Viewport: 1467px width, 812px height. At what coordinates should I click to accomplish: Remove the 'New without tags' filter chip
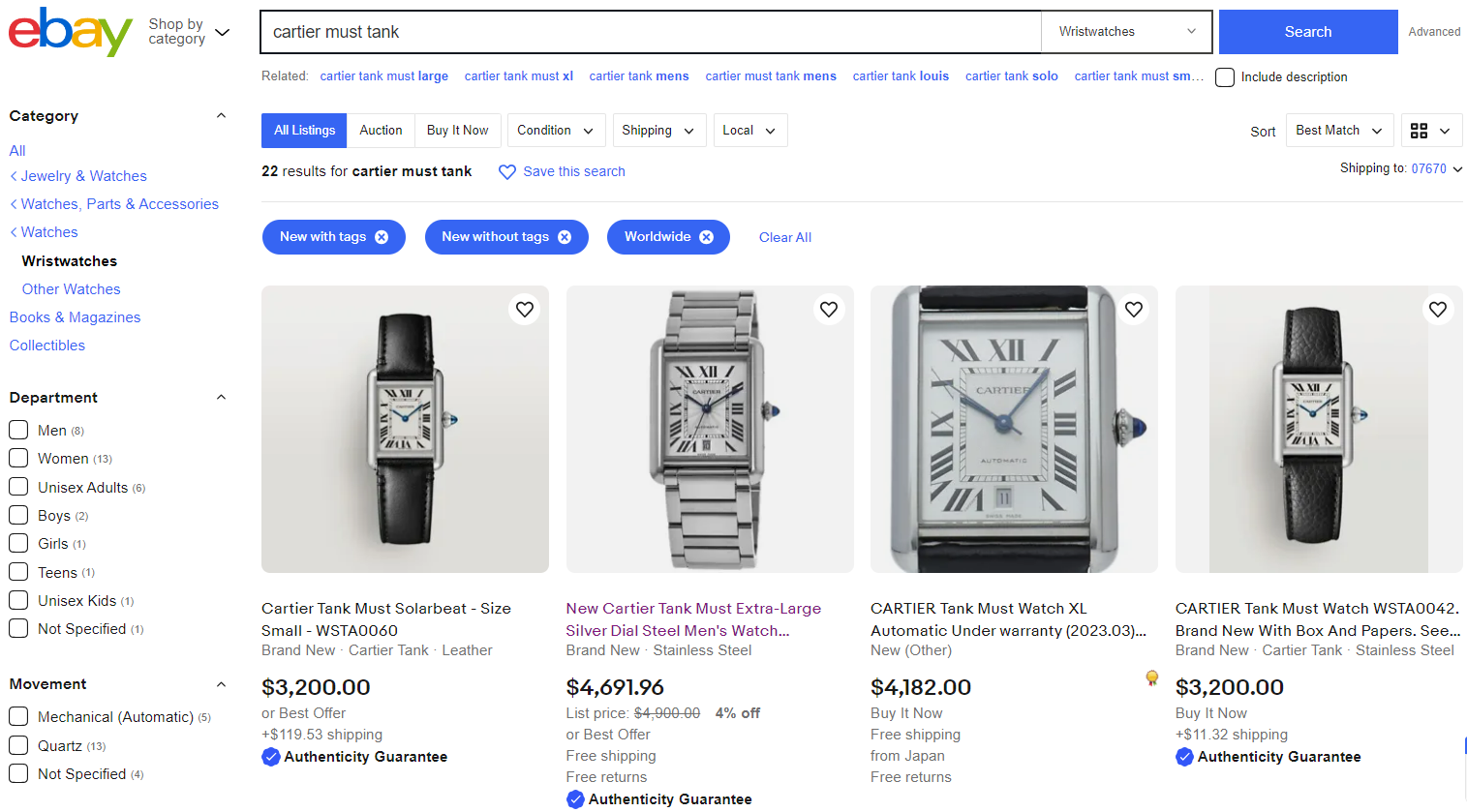(565, 236)
